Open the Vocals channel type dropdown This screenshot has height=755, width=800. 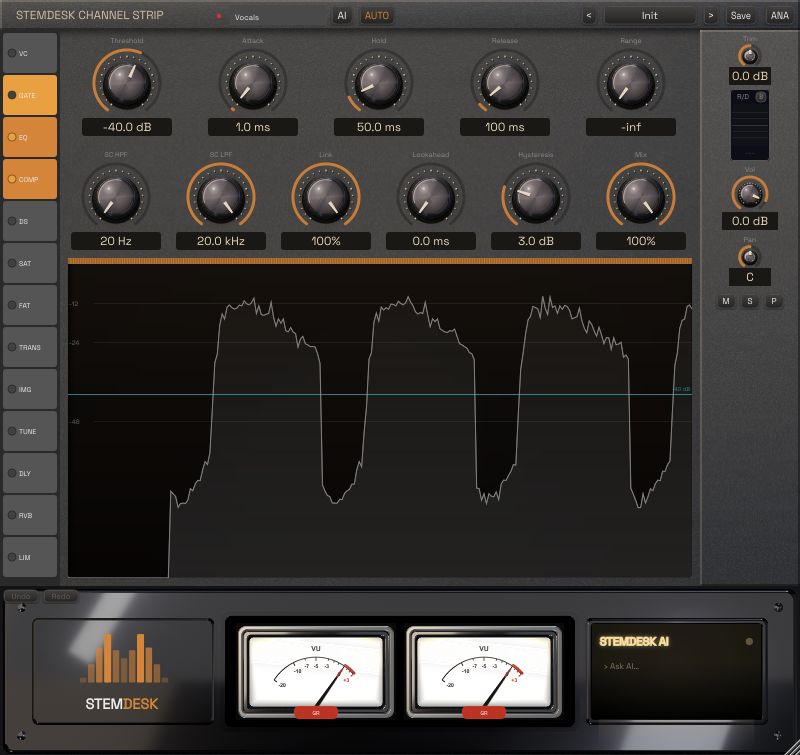278,16
